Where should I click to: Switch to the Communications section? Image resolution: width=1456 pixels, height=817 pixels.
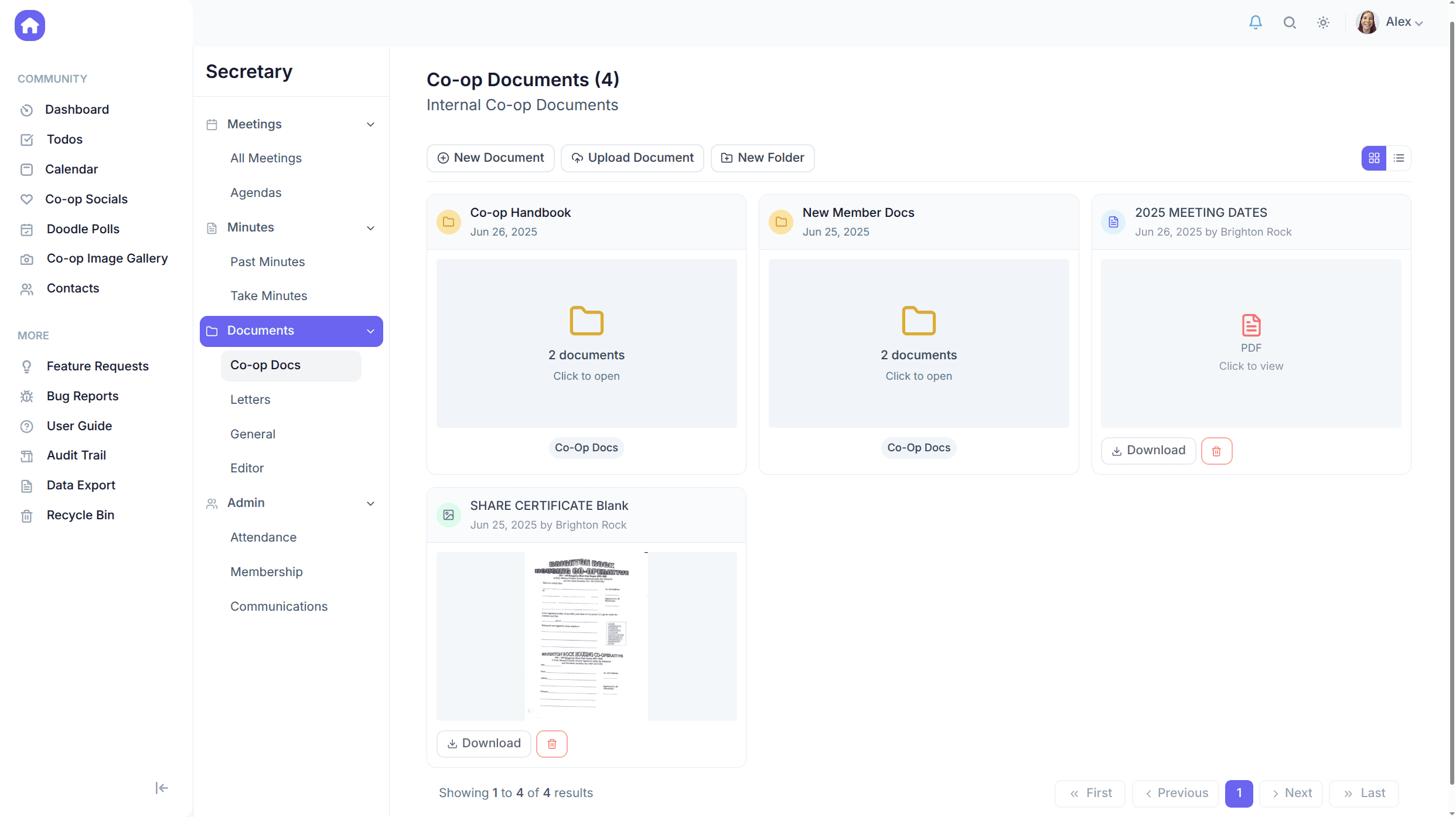[x=279, y=606]
